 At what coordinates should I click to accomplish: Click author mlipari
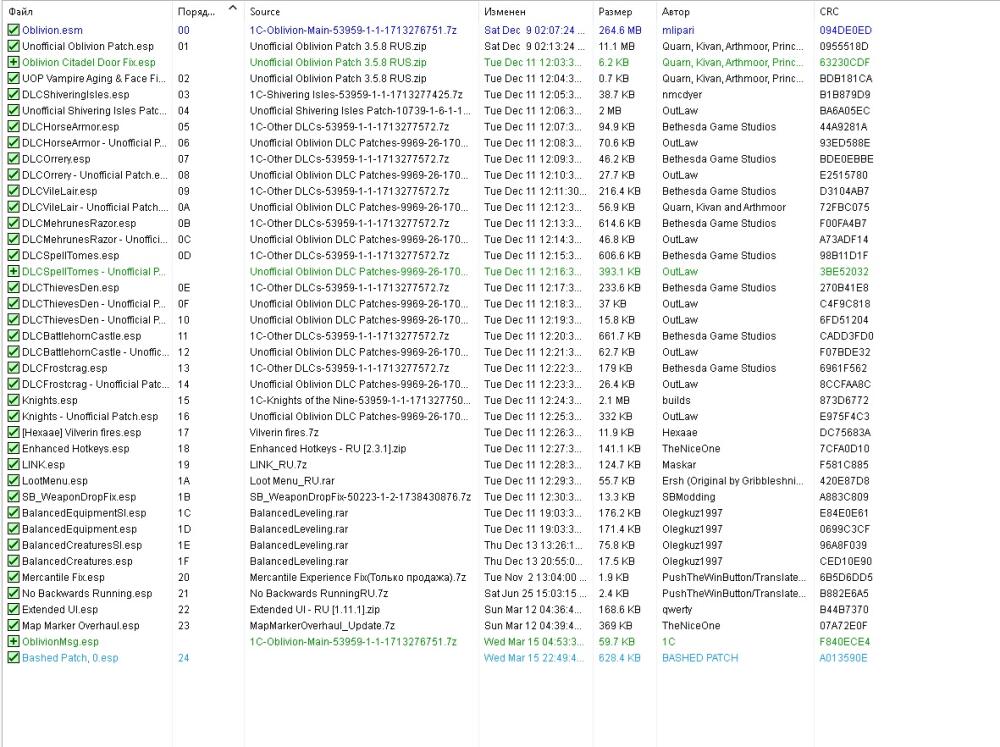678,30
